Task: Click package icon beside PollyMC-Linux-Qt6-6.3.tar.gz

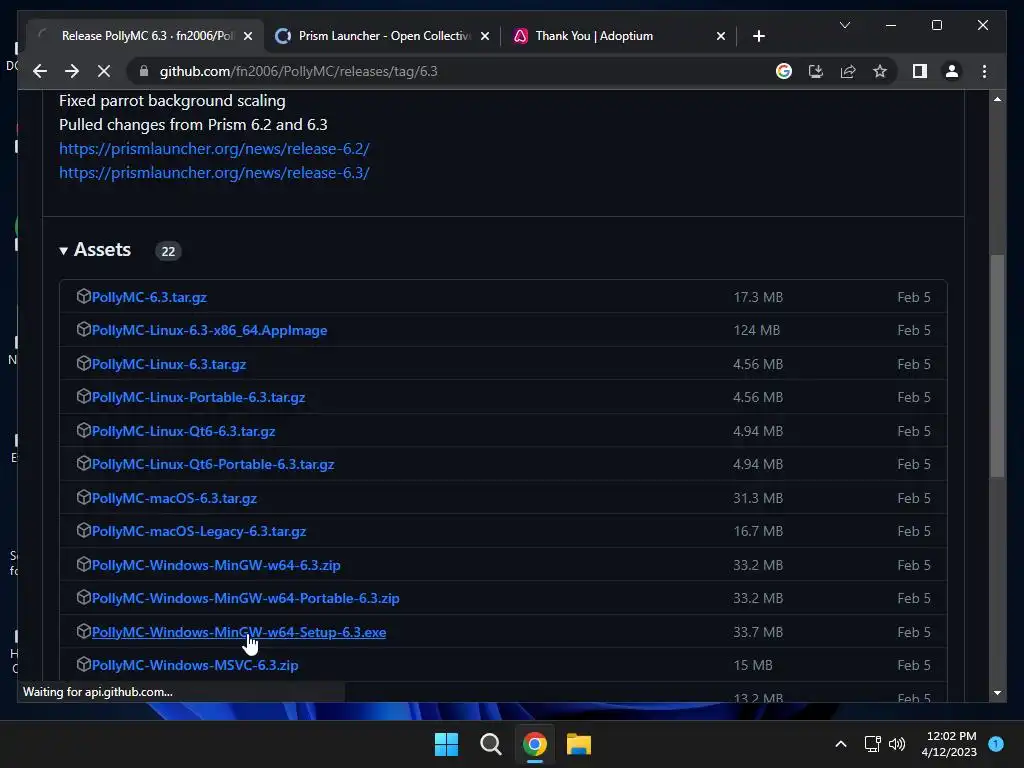Action: (83, 430)
